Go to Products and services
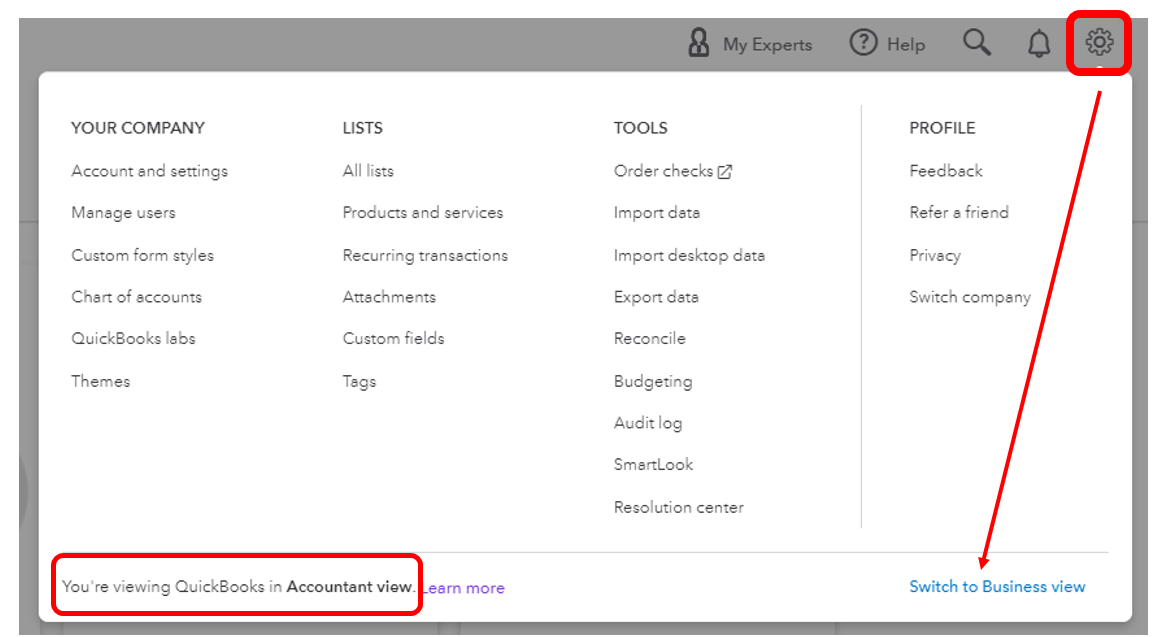The height and width of the screenshot is (637, 1155). (x=422, y=213)
